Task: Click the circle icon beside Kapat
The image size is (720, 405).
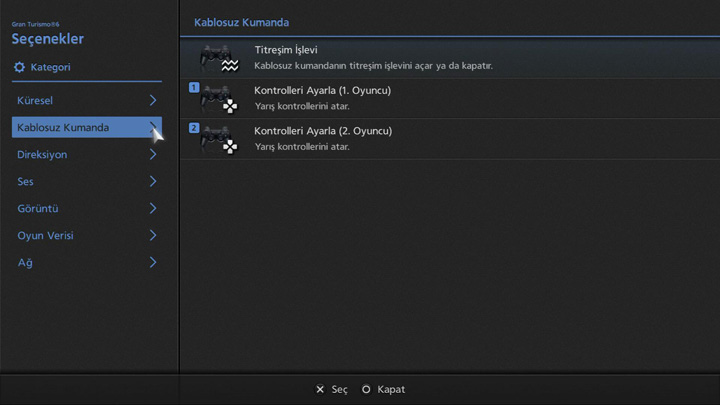Action: click(x=366, y=389)
